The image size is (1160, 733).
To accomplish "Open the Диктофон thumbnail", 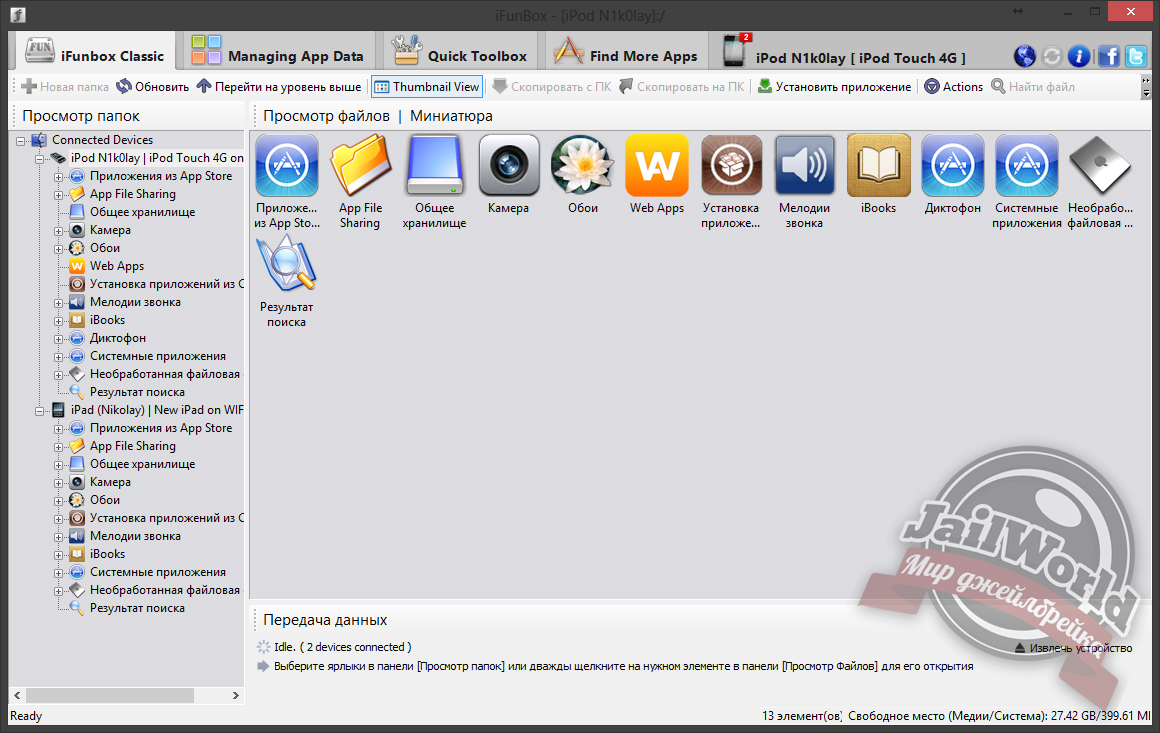I will pyautogui.click(x=952, y=166).
